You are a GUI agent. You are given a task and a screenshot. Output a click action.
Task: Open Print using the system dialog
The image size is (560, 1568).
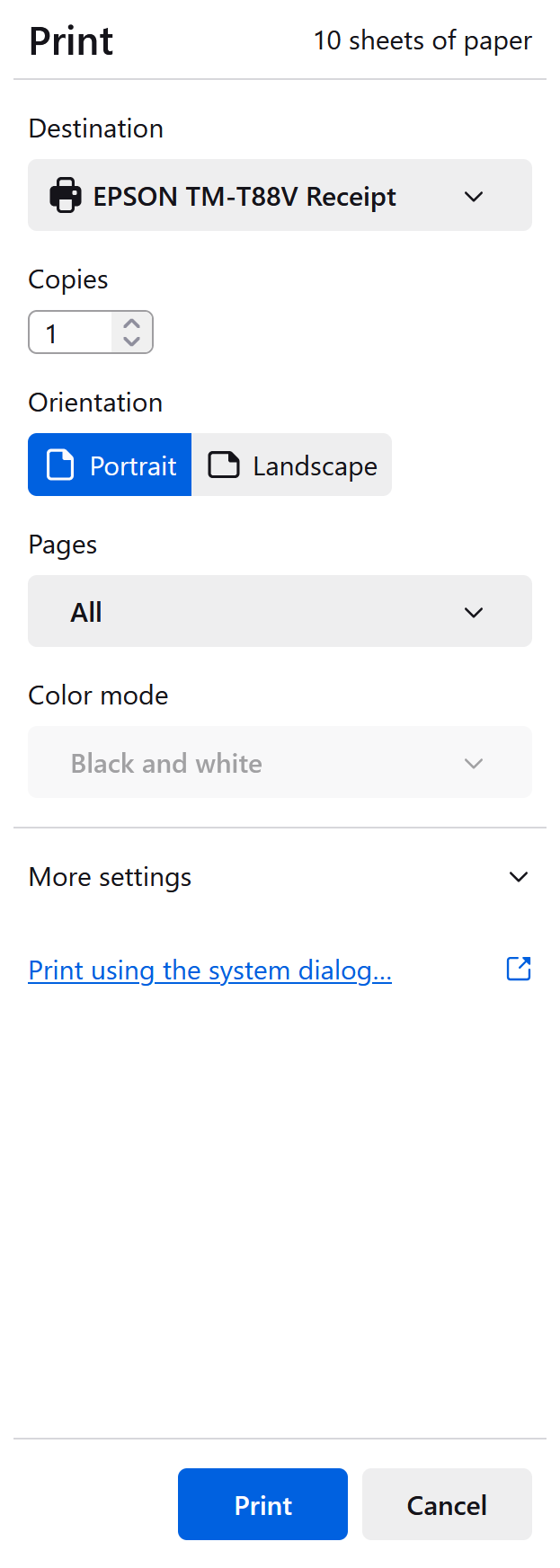point(209,970)
